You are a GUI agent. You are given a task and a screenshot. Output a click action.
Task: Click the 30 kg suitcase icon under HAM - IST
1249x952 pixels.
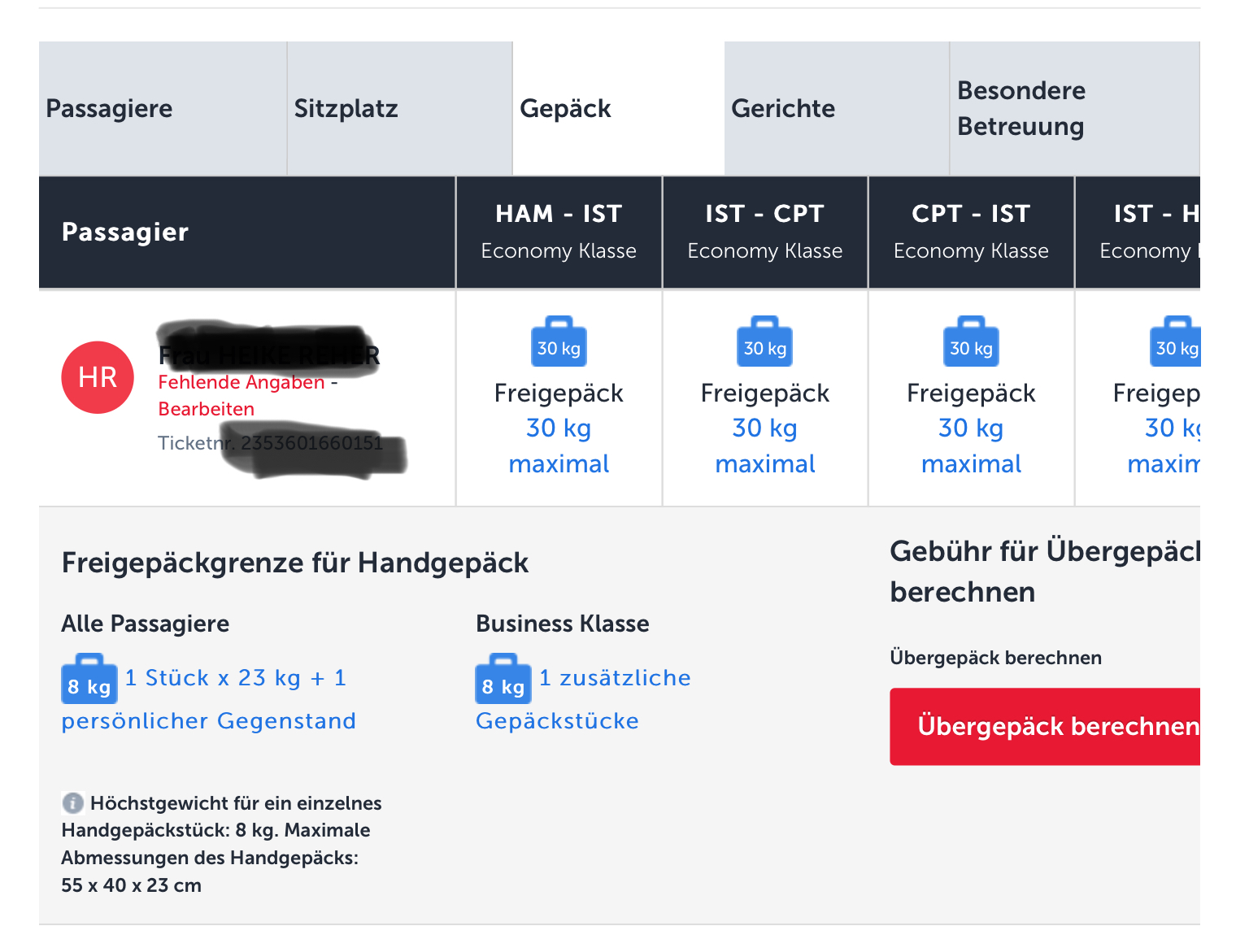pyautogui.click(x=559, y=343)
